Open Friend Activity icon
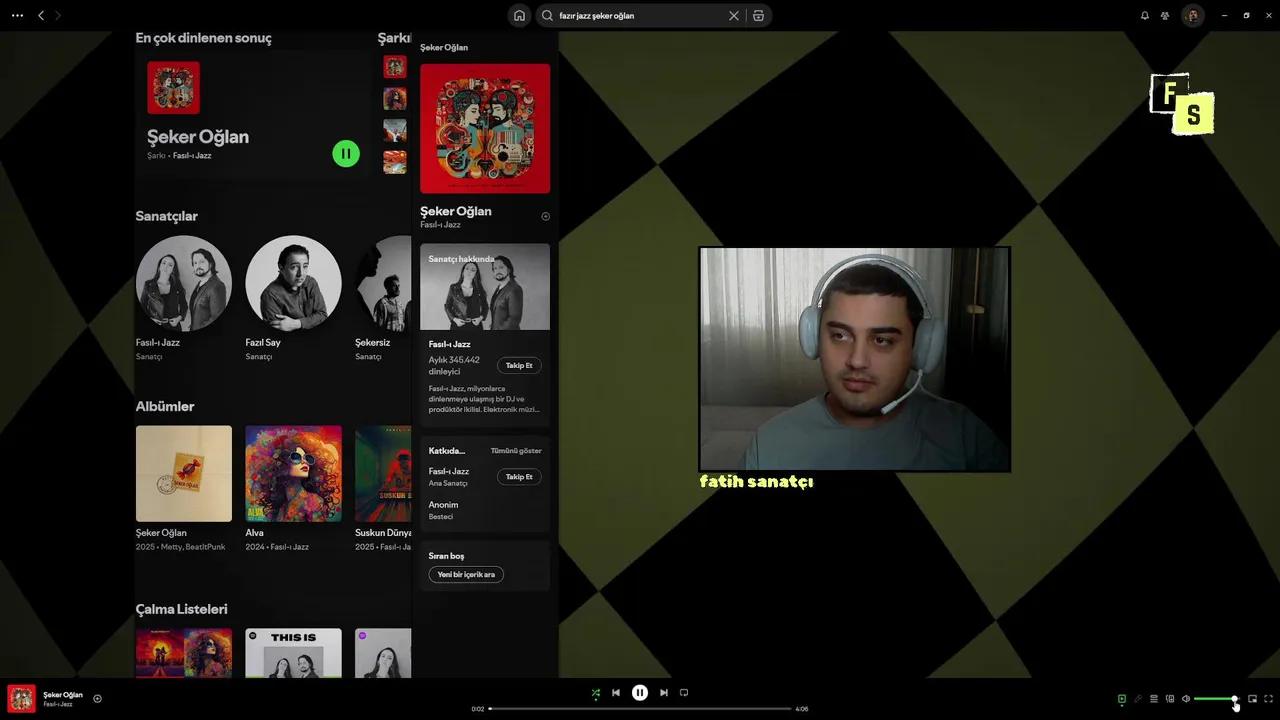This screenshot has width=1280, height=720. point(1165,16)
